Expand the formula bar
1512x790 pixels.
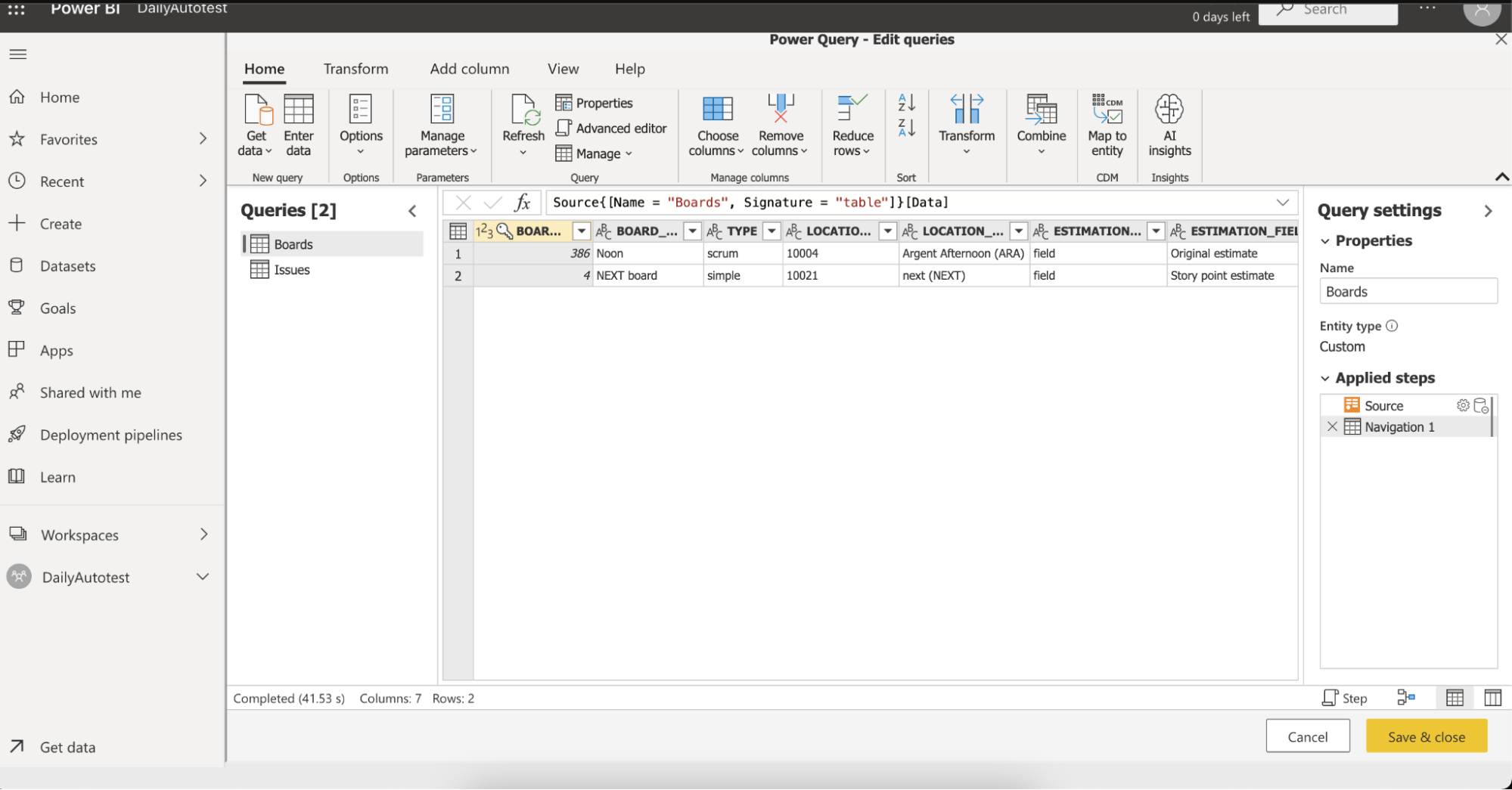point(1283,203)
